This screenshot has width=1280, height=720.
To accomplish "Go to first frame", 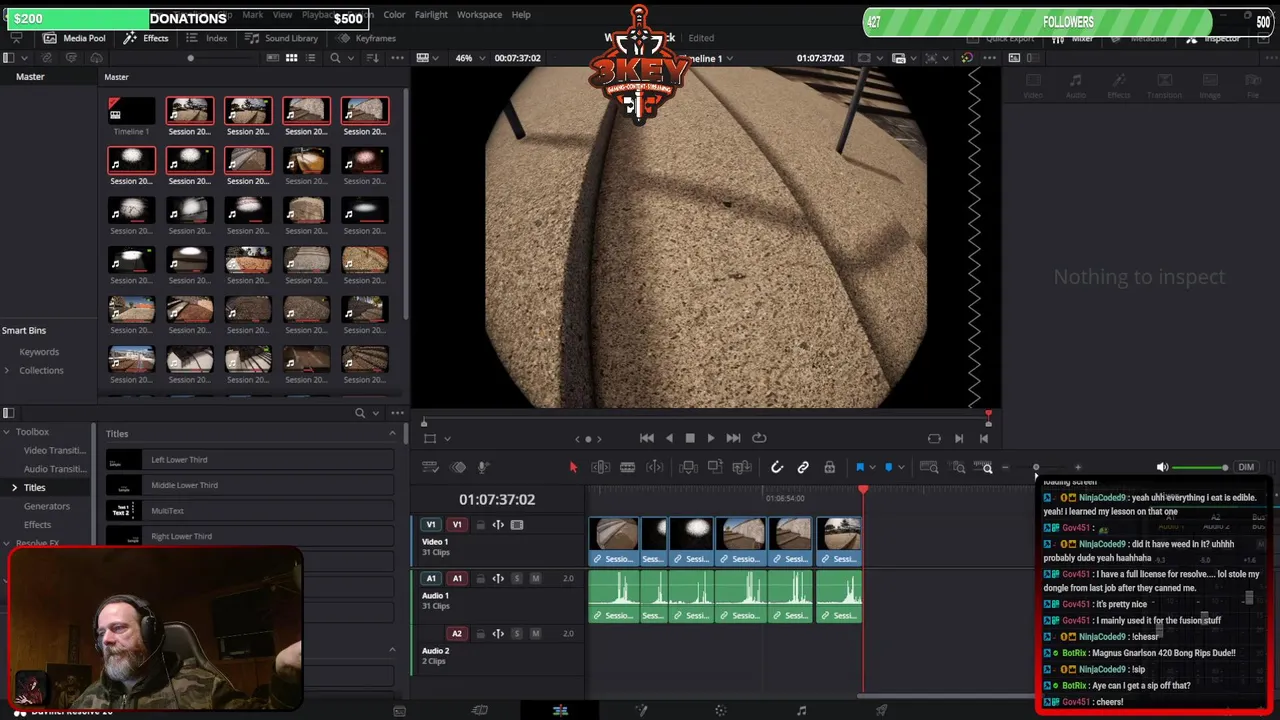I will (x=647, y=438).
